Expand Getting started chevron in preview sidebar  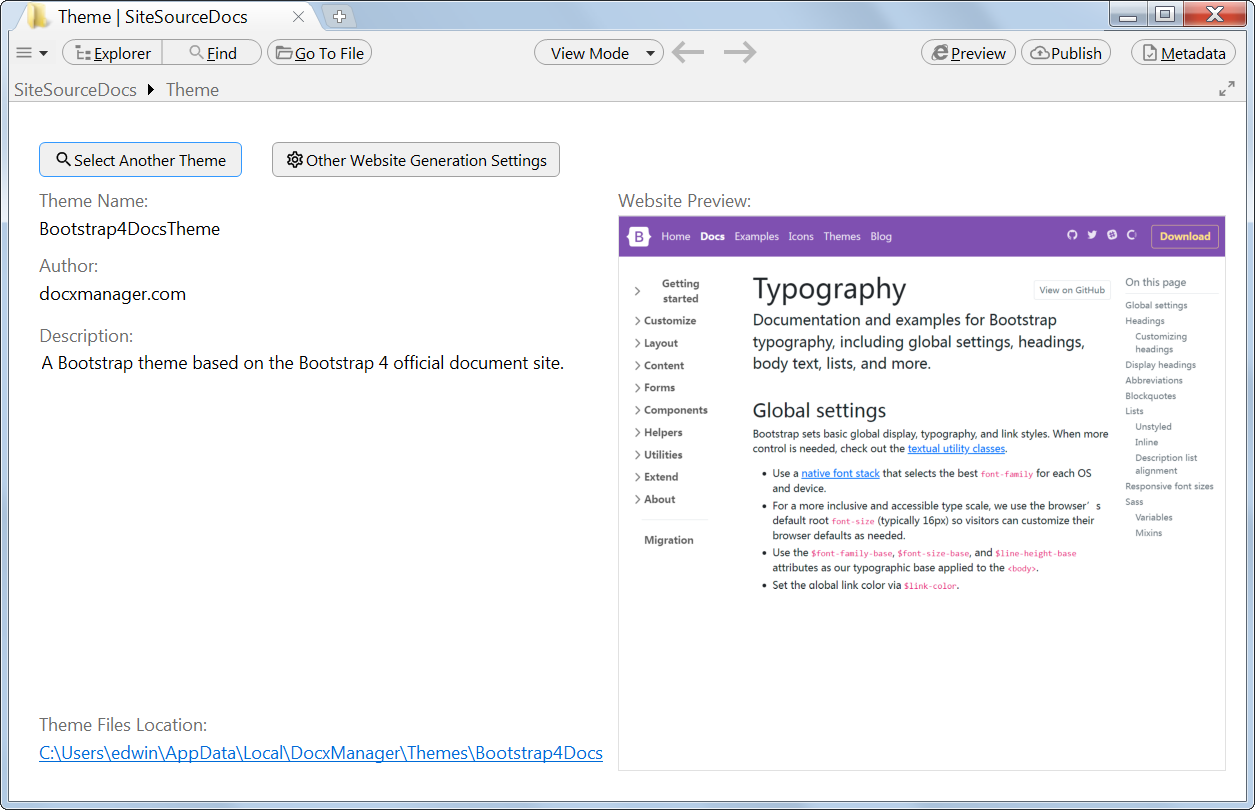[x=638, y=291]
